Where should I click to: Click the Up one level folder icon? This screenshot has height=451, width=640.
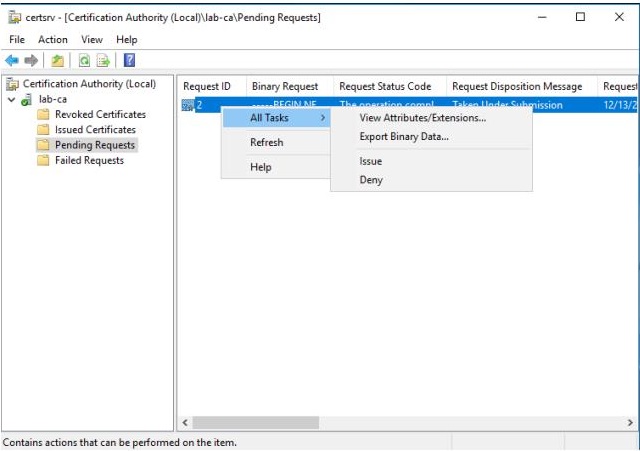pyautogui.click(x=59, y=60)
